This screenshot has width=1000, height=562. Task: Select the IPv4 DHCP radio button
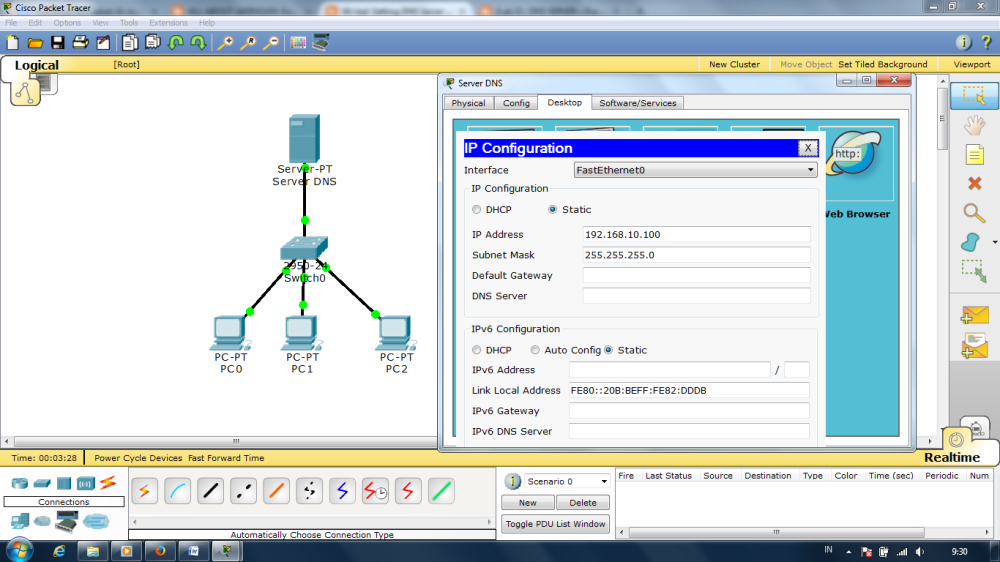pos(476,209)
